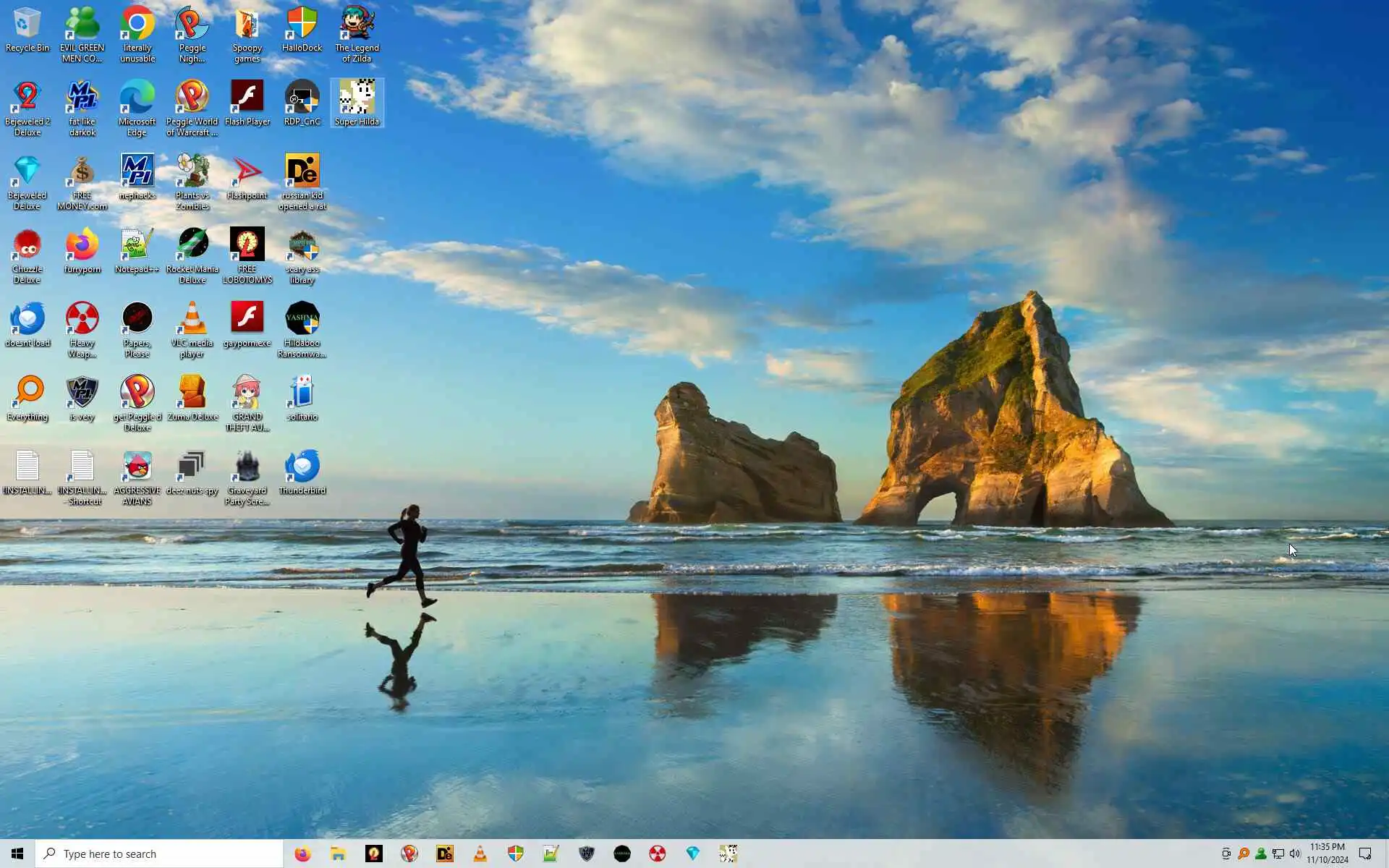1389x868 pixels.
Task: Click the taskbar search box
Action: coord(159,854)
